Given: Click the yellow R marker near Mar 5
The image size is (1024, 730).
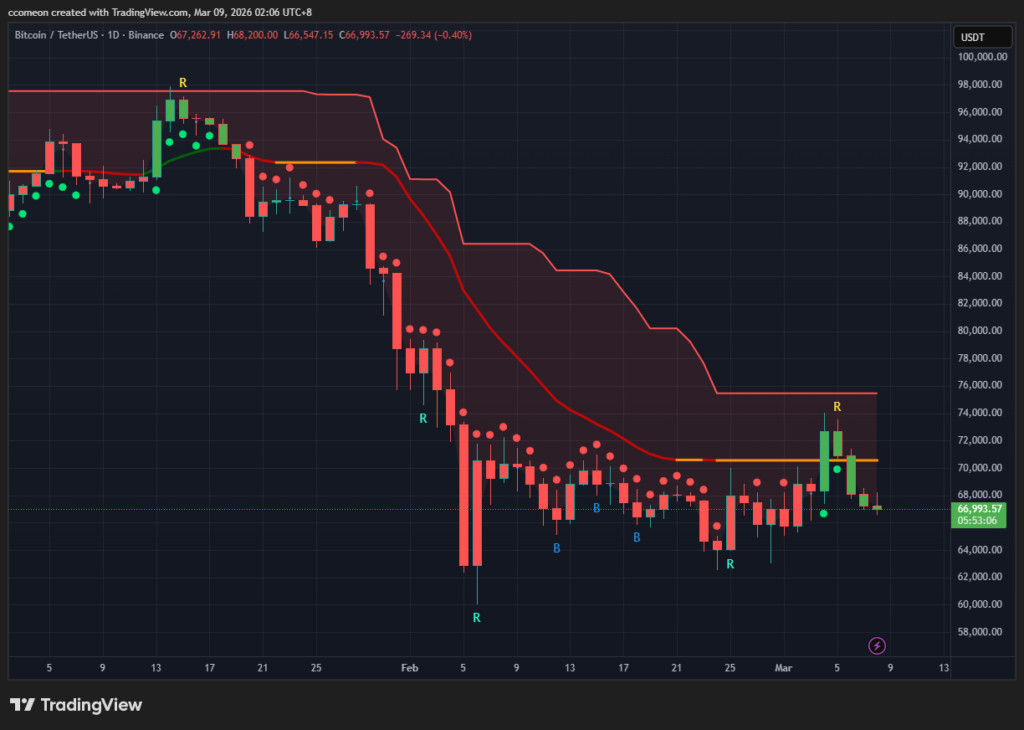Looking at the screenshot, I should pyautogui.click(x=837, y=407).
